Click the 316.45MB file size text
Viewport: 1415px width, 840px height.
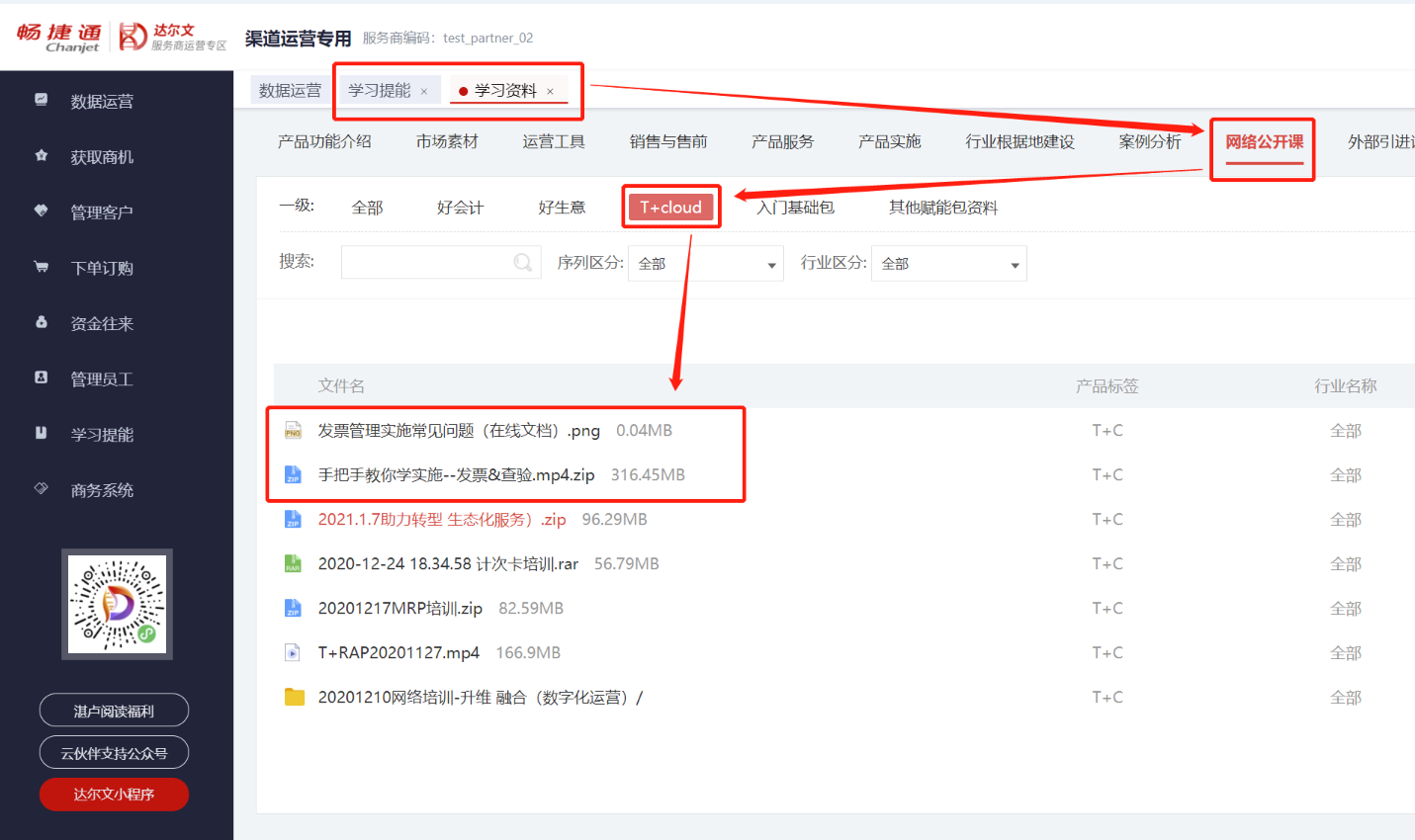click(x=648, y=475)
